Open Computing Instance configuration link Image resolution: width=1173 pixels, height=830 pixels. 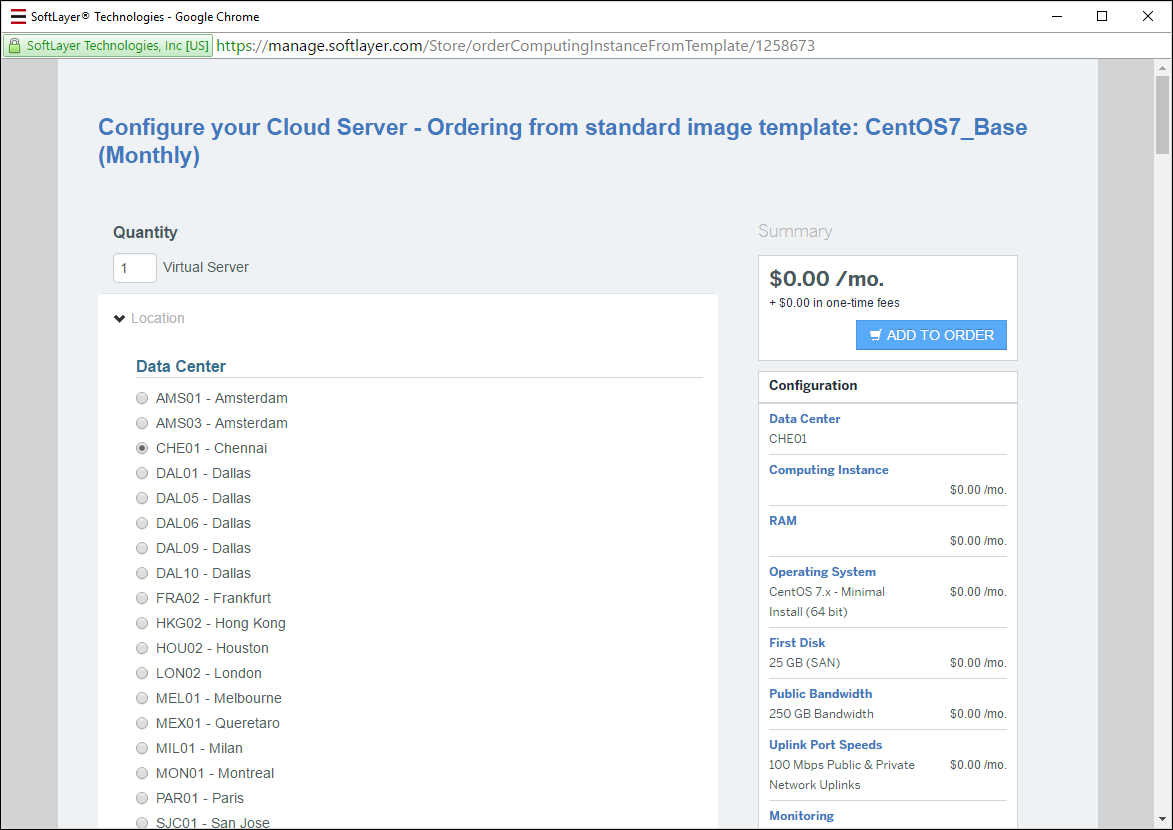tap(828, 469)
